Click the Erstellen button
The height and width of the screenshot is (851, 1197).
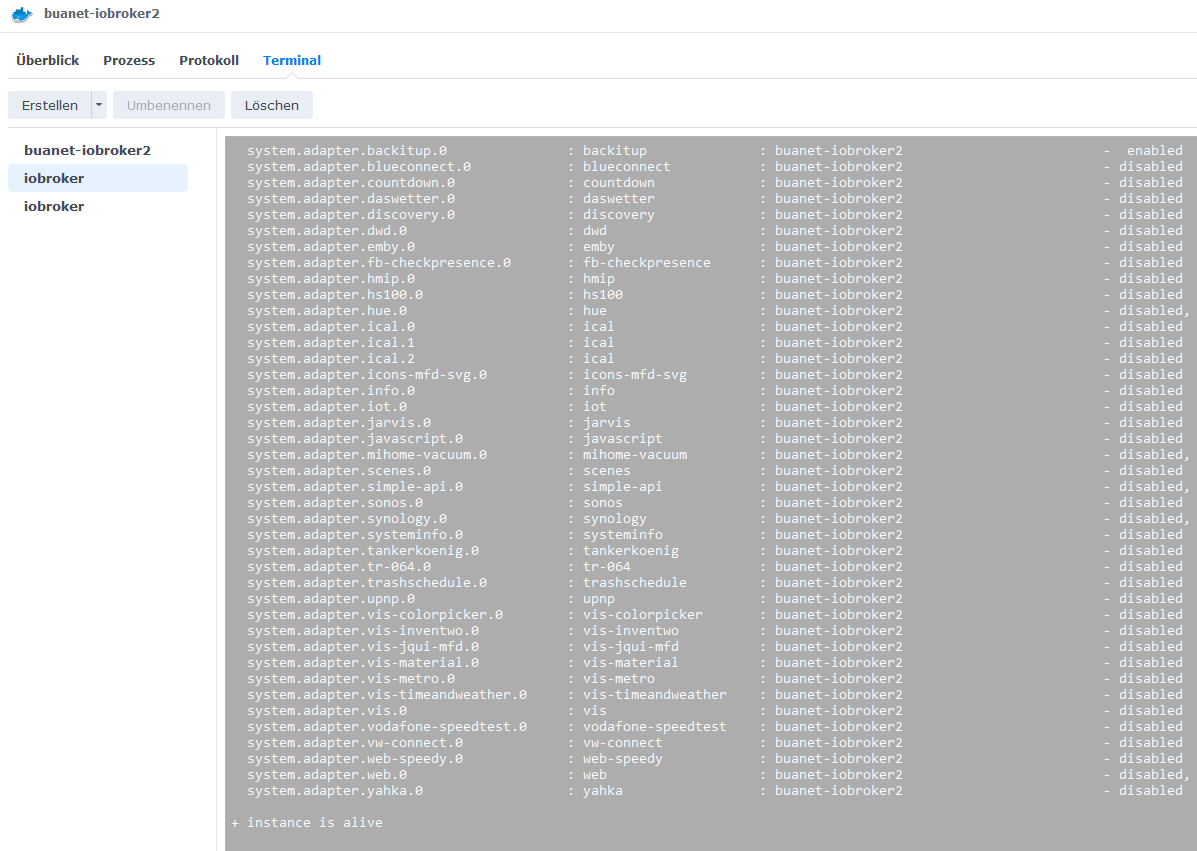pyautogui.click(x=50, y=105)
